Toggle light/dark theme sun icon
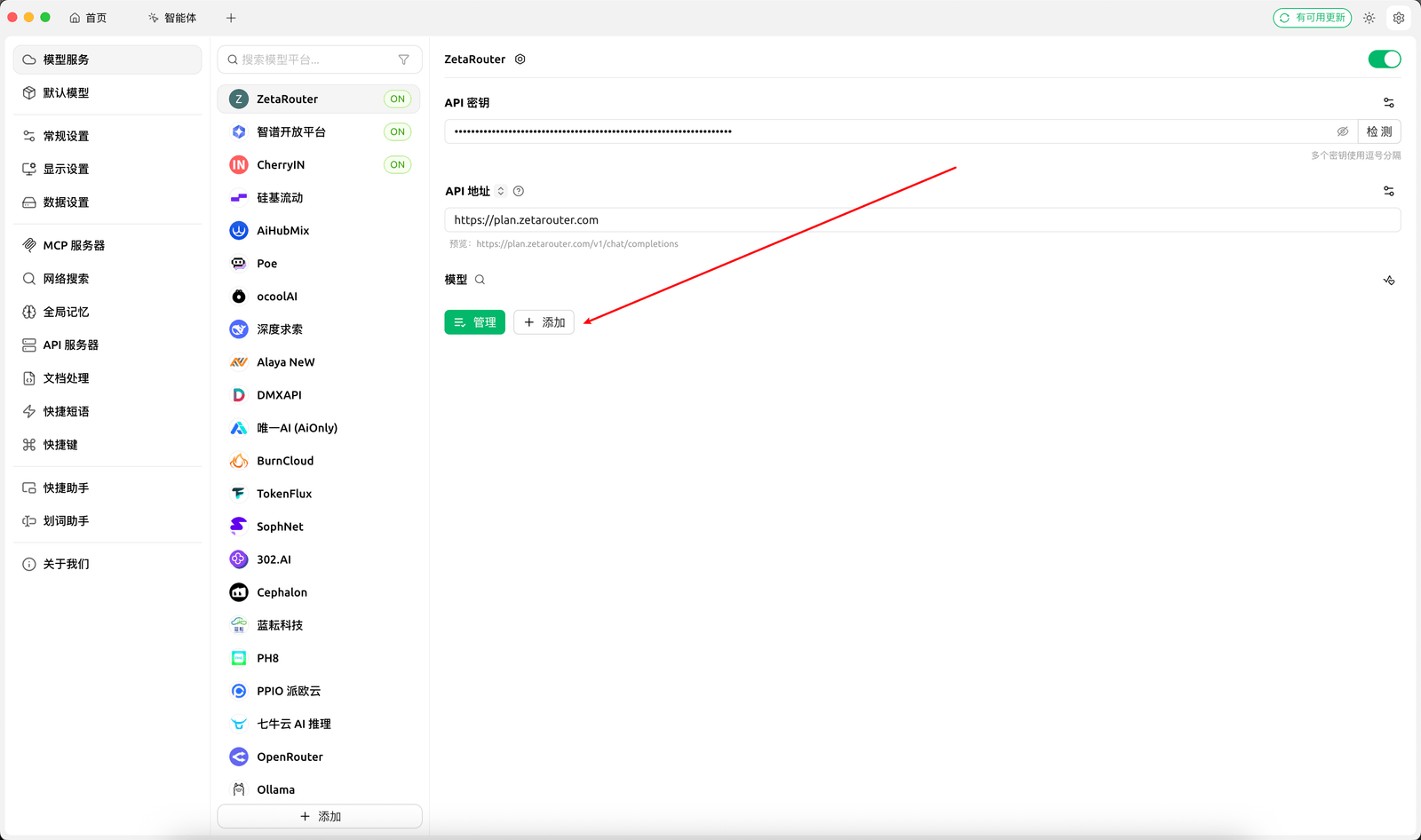Image resolution: width=1421 pixels, height=840 pixels. coord(1369,18)
